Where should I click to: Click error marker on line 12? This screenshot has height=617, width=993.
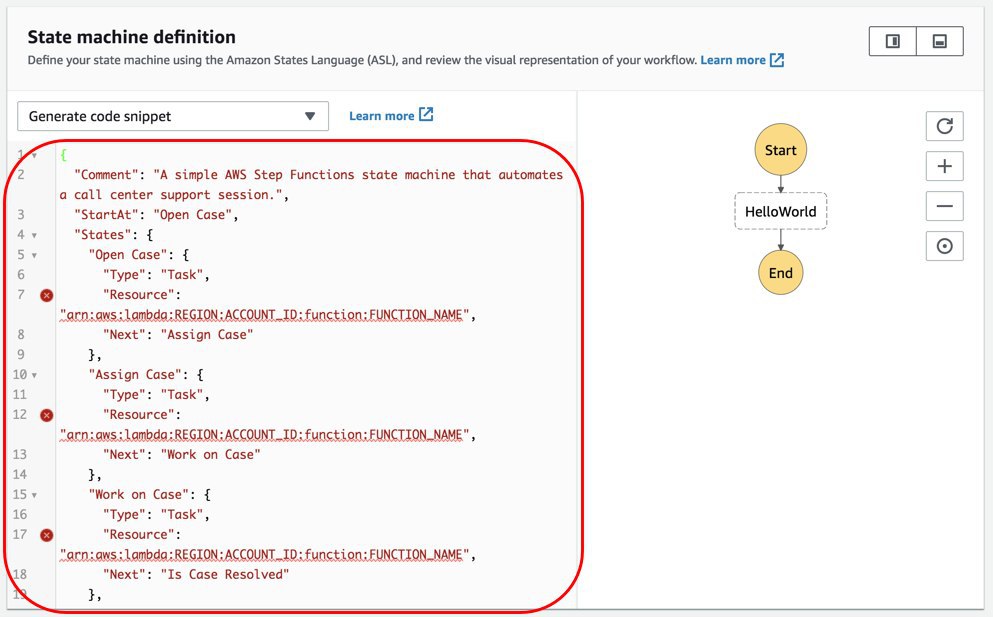tap(47, 415)
